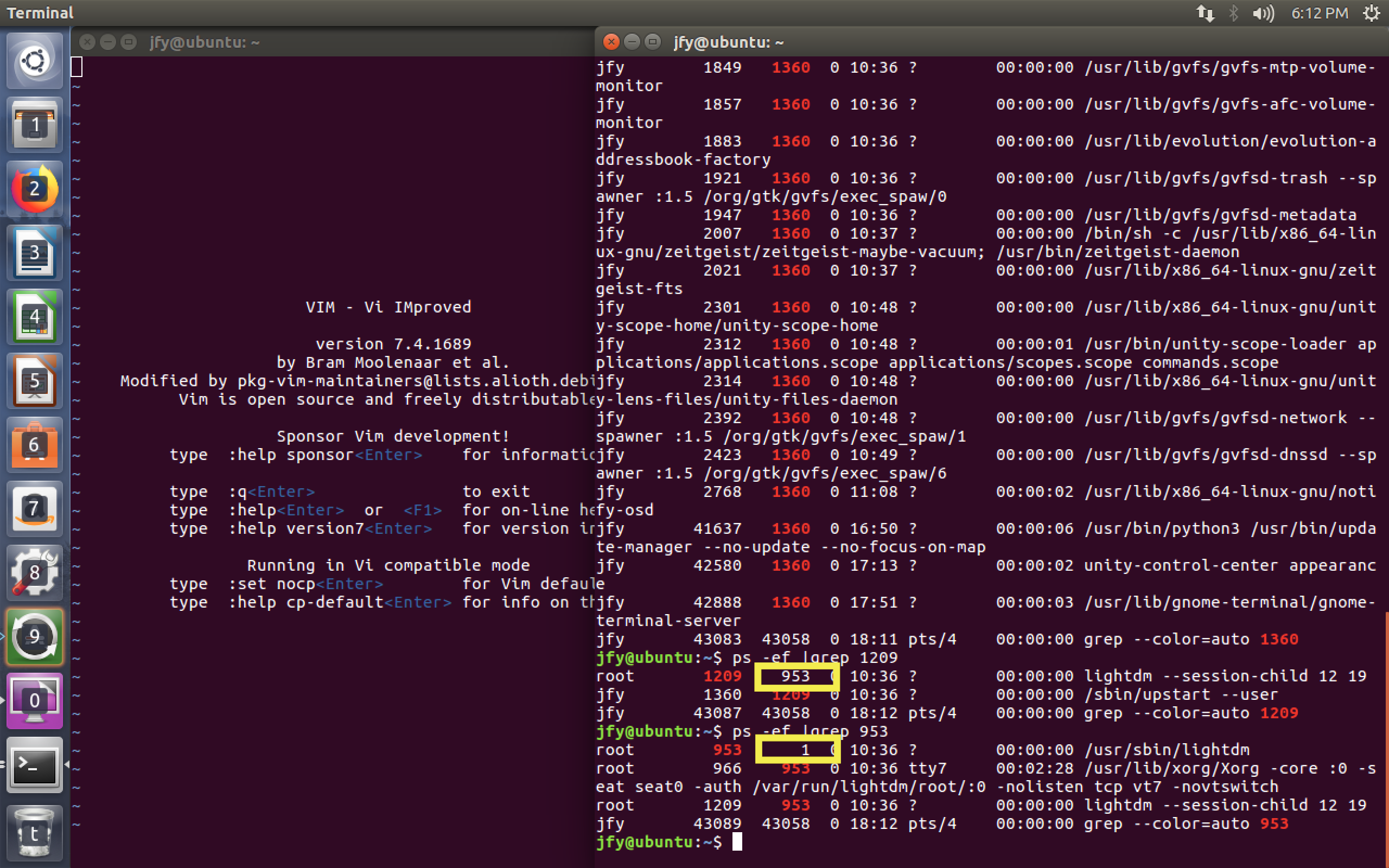Open the Ubuntu Dash search launcher
The image size is (1389, 868).
(x=34, y=60)
